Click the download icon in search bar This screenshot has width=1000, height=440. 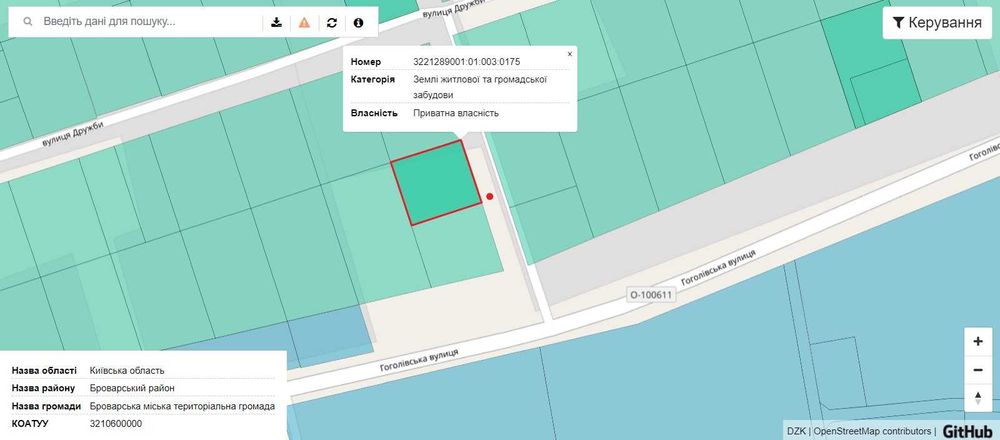276,22
